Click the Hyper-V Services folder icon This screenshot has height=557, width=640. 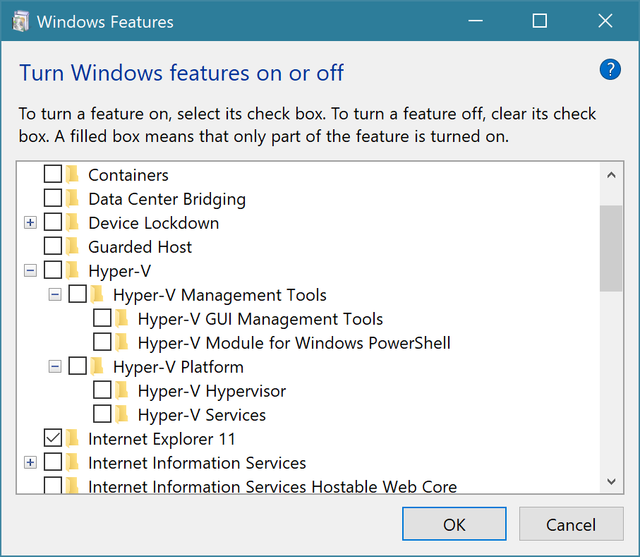122,414
